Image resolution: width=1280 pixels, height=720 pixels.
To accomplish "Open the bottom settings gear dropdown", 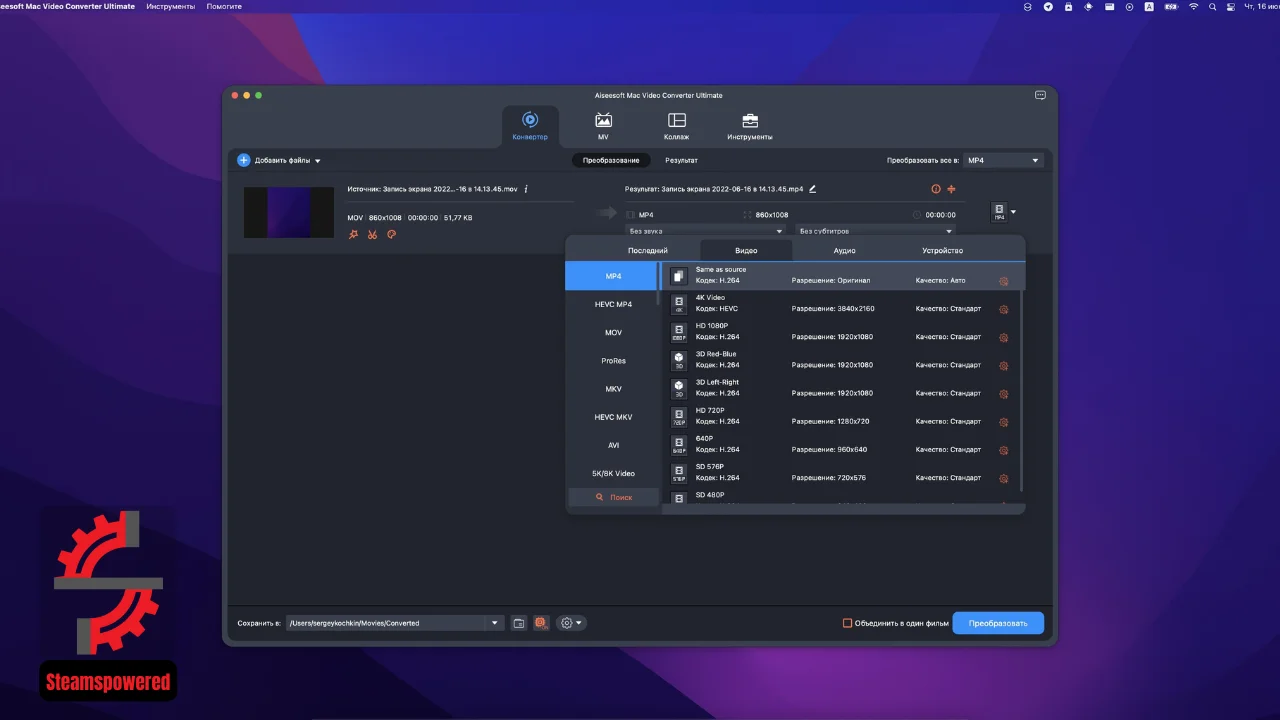I will click(571, 623).
